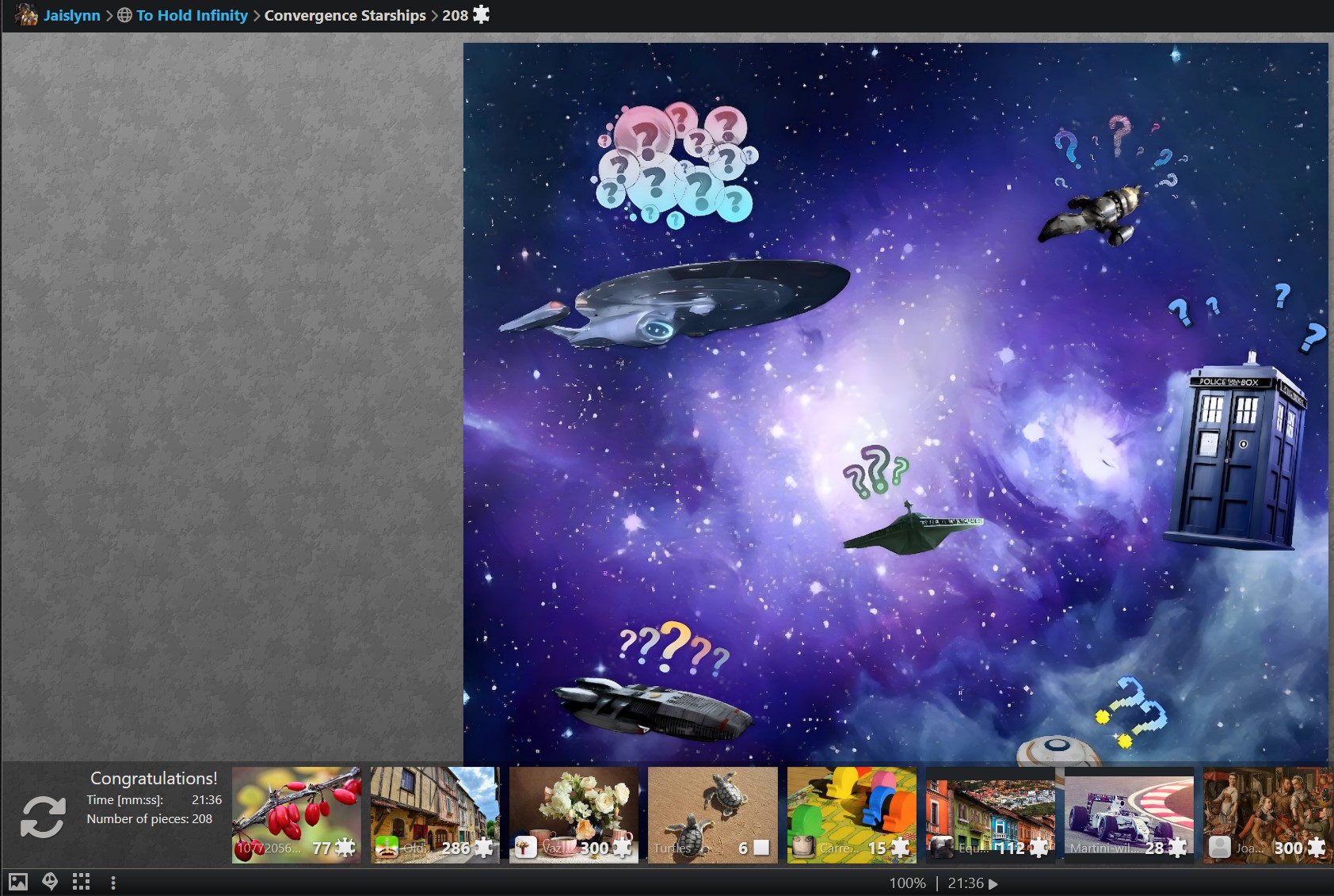This screenshot has height=896, width=1334.
Task: Open the flower vase 300-piece puzzle thumbnail
Action: (574, 814)
